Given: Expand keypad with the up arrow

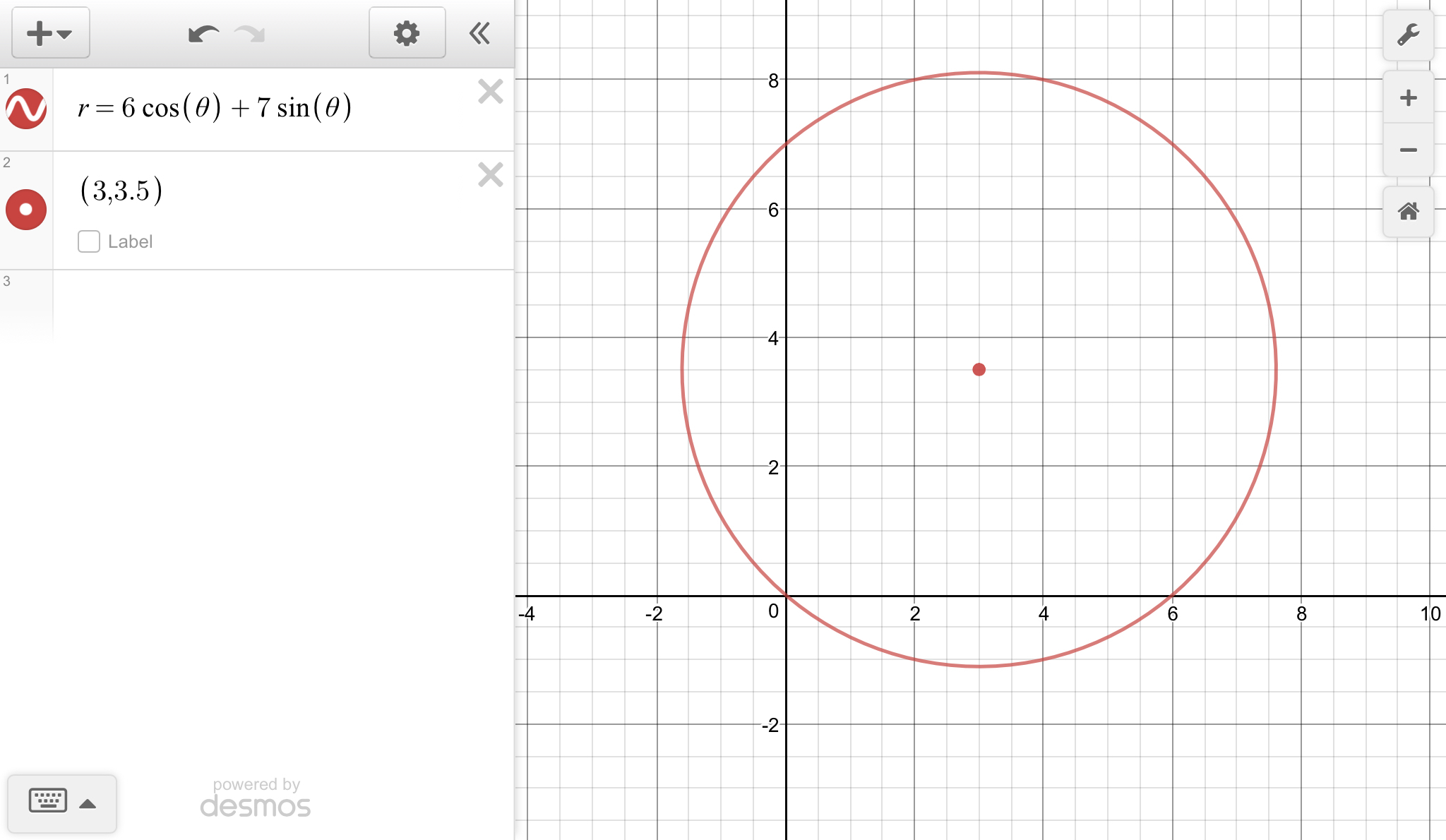Looking at the screenshot, I should pos(88,803).
